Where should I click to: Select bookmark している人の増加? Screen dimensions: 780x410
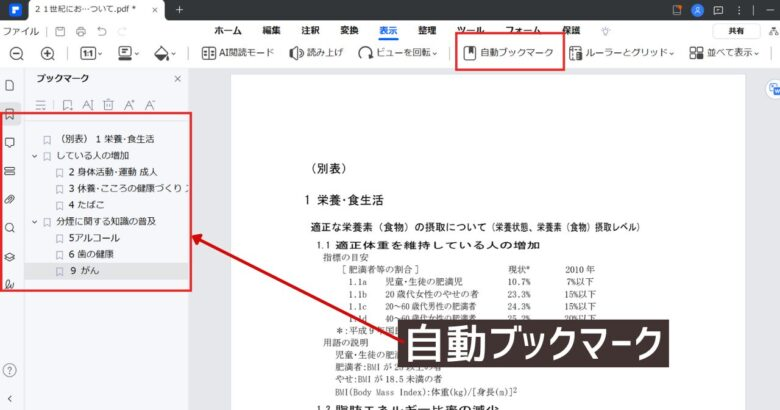(93, 156)
